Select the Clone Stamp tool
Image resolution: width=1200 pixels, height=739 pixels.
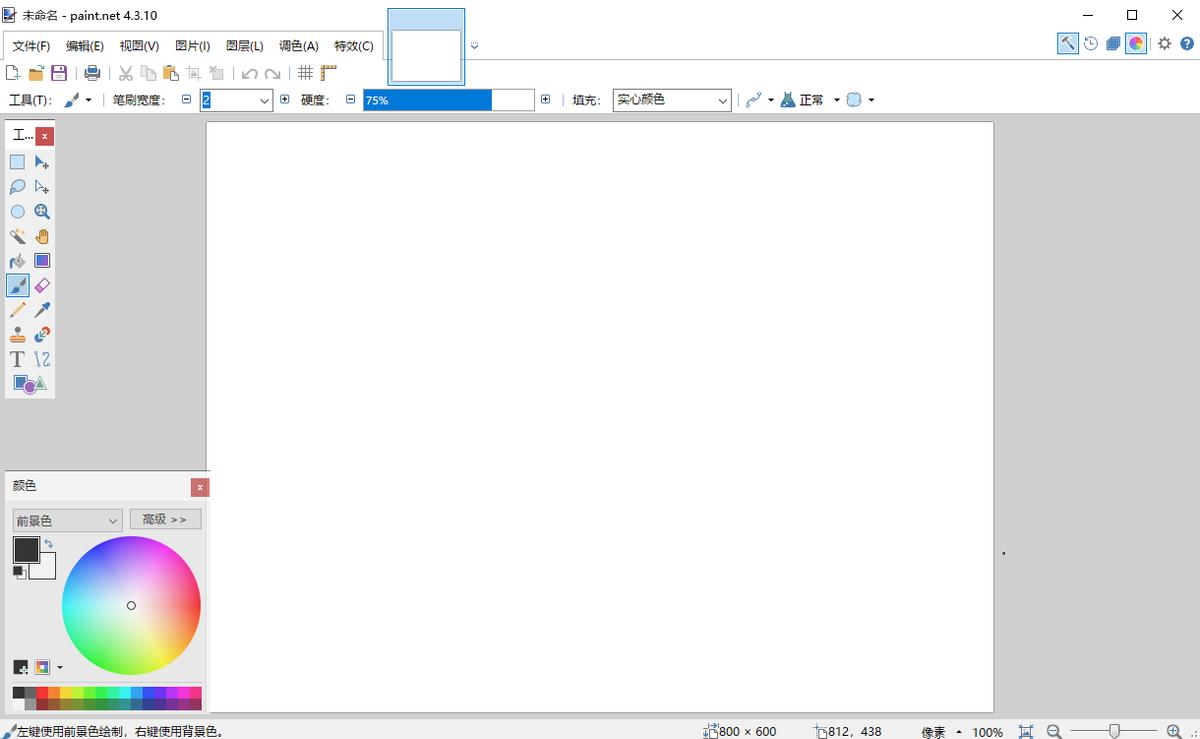[17, 335]
